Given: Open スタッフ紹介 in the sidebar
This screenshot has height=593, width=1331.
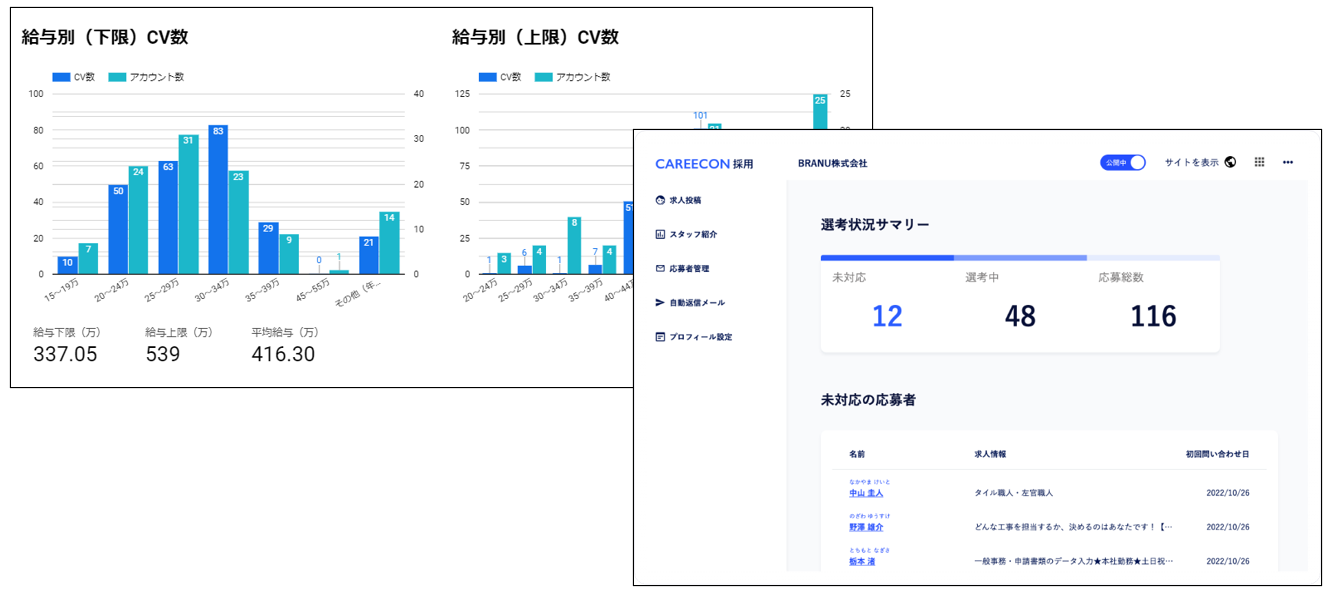Looking at the screenshot, I should [693, 234].
